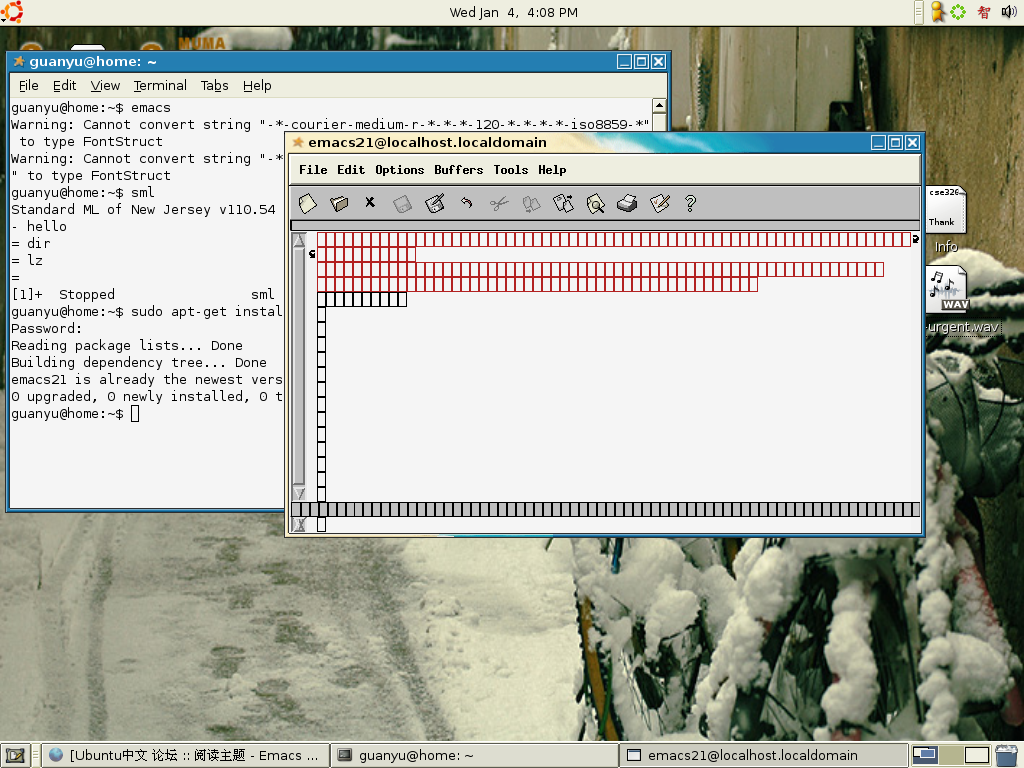Click the Emacs scrollbar down arrow
This screenshot has height=768, width=1024.
299,493
